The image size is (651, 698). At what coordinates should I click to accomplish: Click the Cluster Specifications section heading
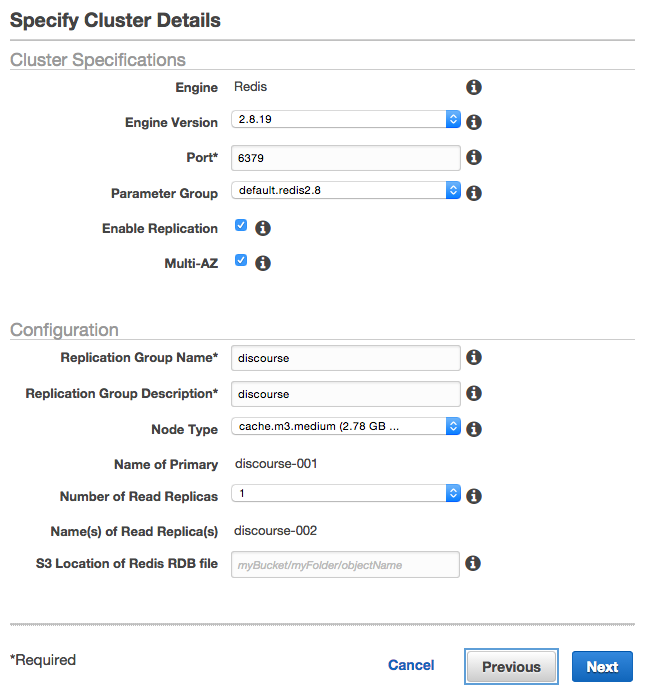tap(98, 60)
